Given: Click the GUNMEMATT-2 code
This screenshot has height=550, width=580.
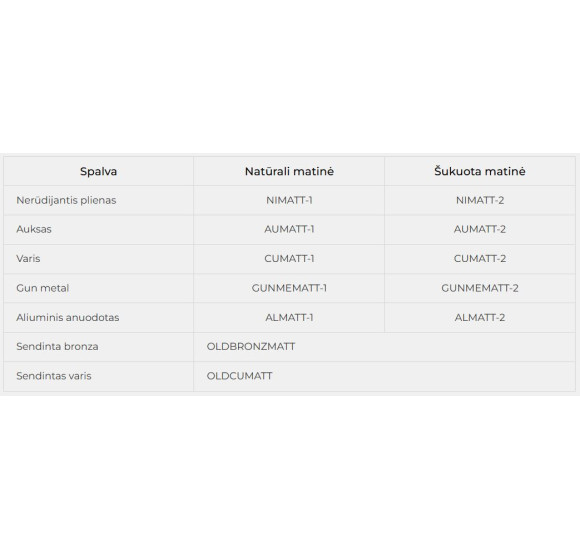Looking at the screenshot, I should [x=480, y=288].
